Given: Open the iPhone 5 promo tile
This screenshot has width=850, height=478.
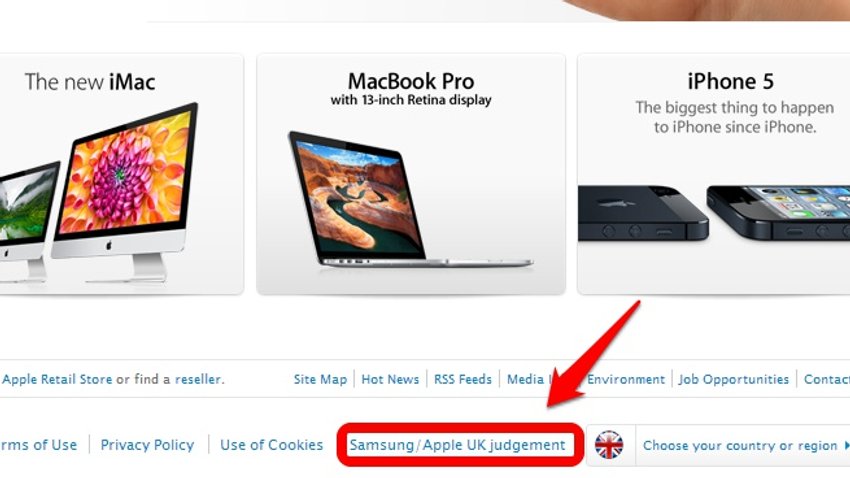Looking at the screenshot, I should [x=714, y=174].
